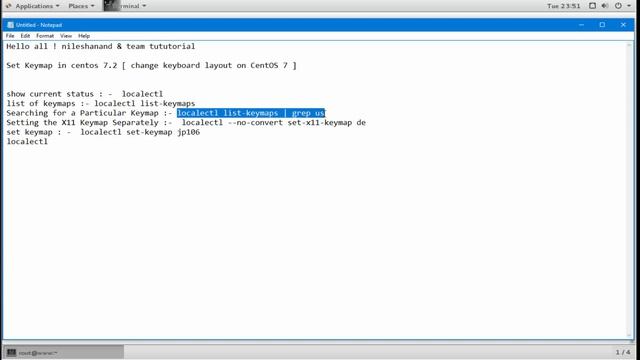Open the File menu in Notepad
Image resolution: width=640 pixels, height=360 pixels.
tap(10, 36)
